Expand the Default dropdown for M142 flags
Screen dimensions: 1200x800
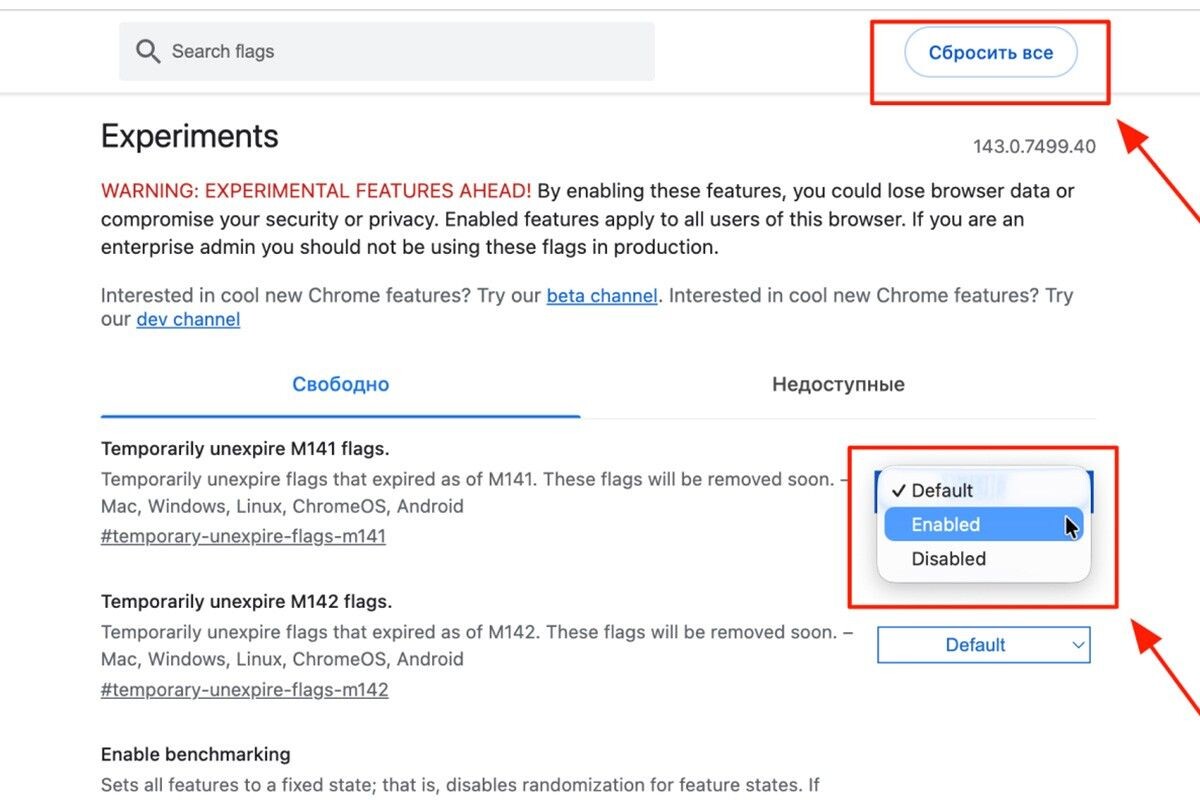pos(983,645)
